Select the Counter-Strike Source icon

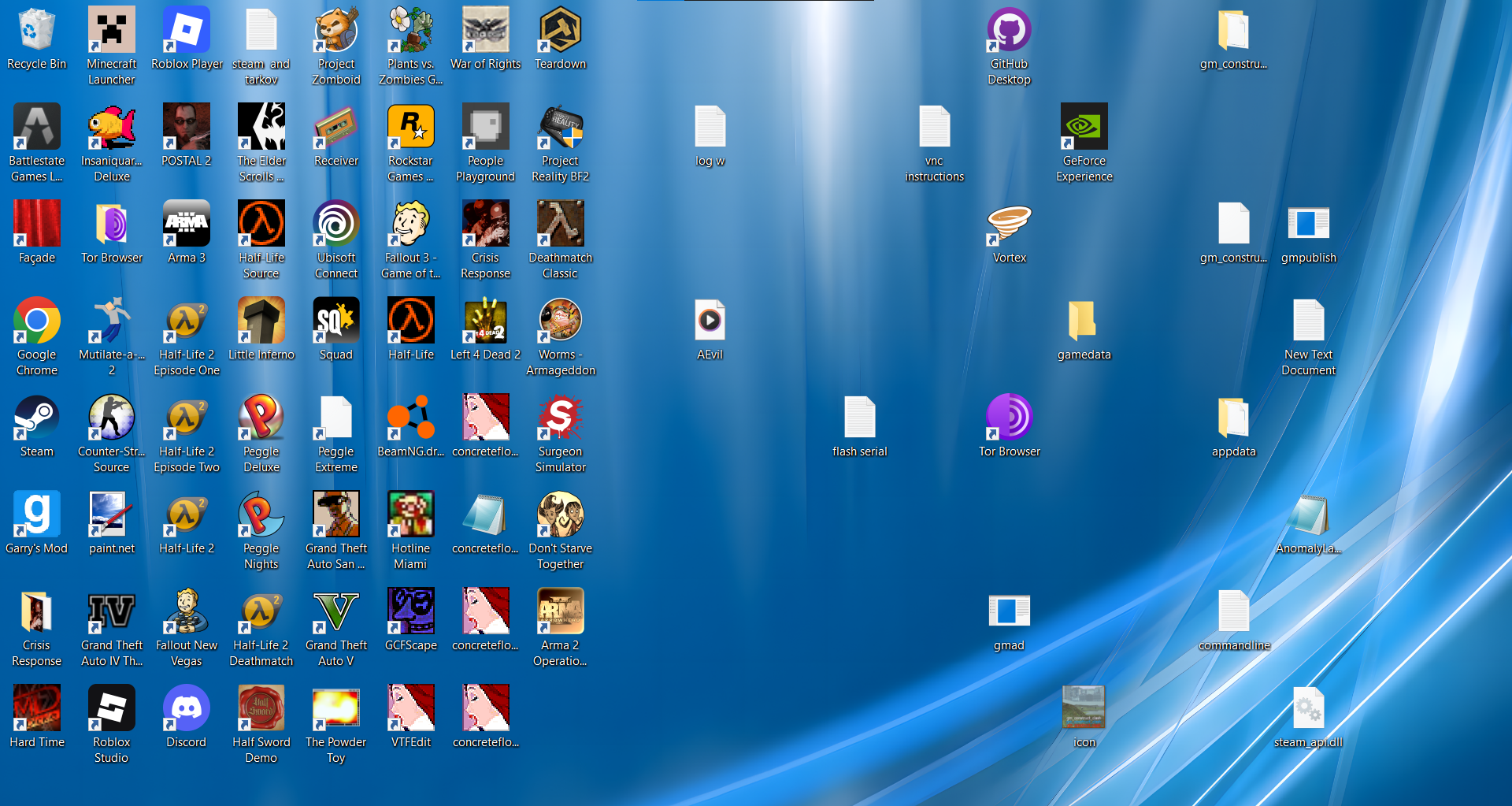click(111, 417)
